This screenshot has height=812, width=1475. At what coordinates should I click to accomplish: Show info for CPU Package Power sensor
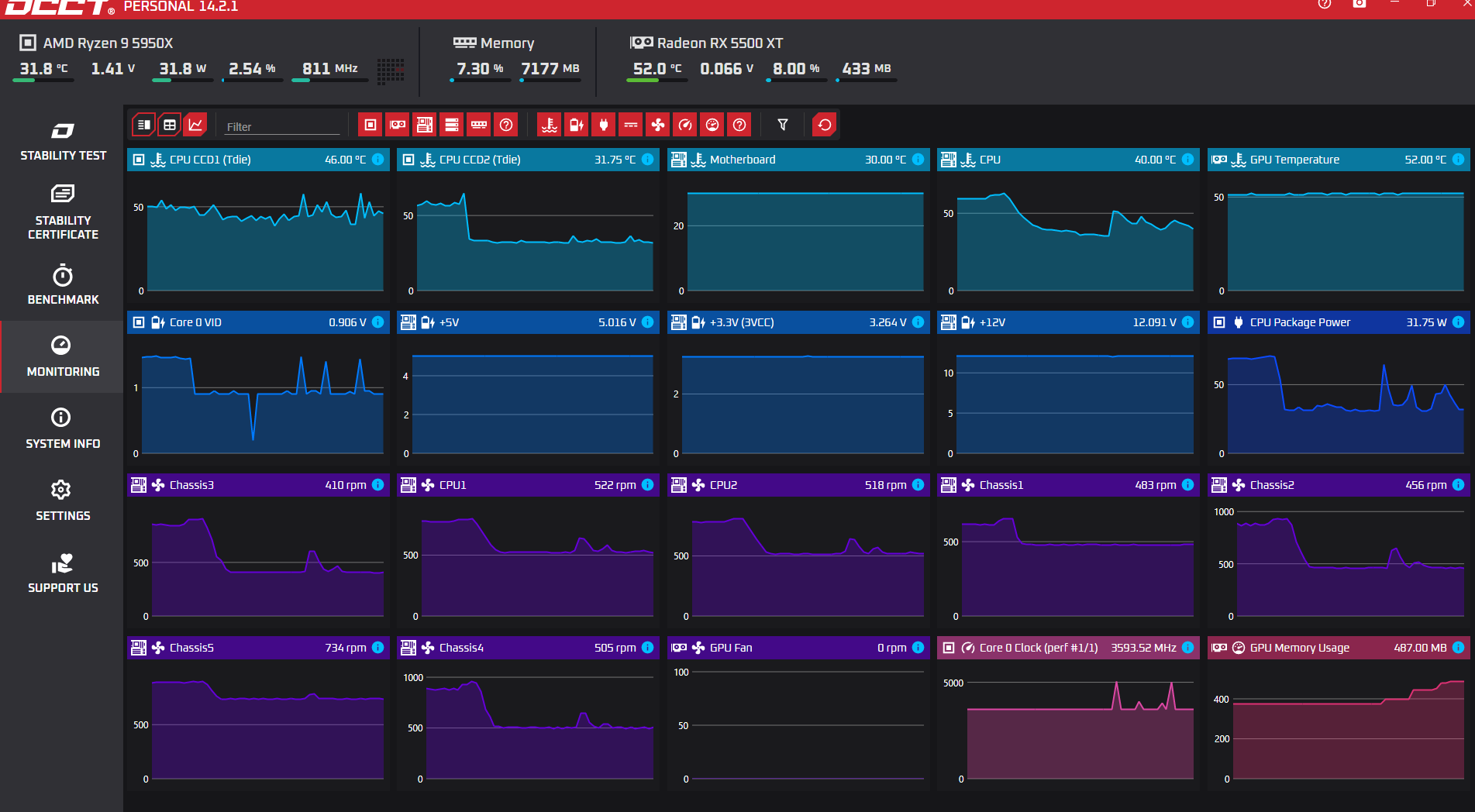(x=1459, y=322)
